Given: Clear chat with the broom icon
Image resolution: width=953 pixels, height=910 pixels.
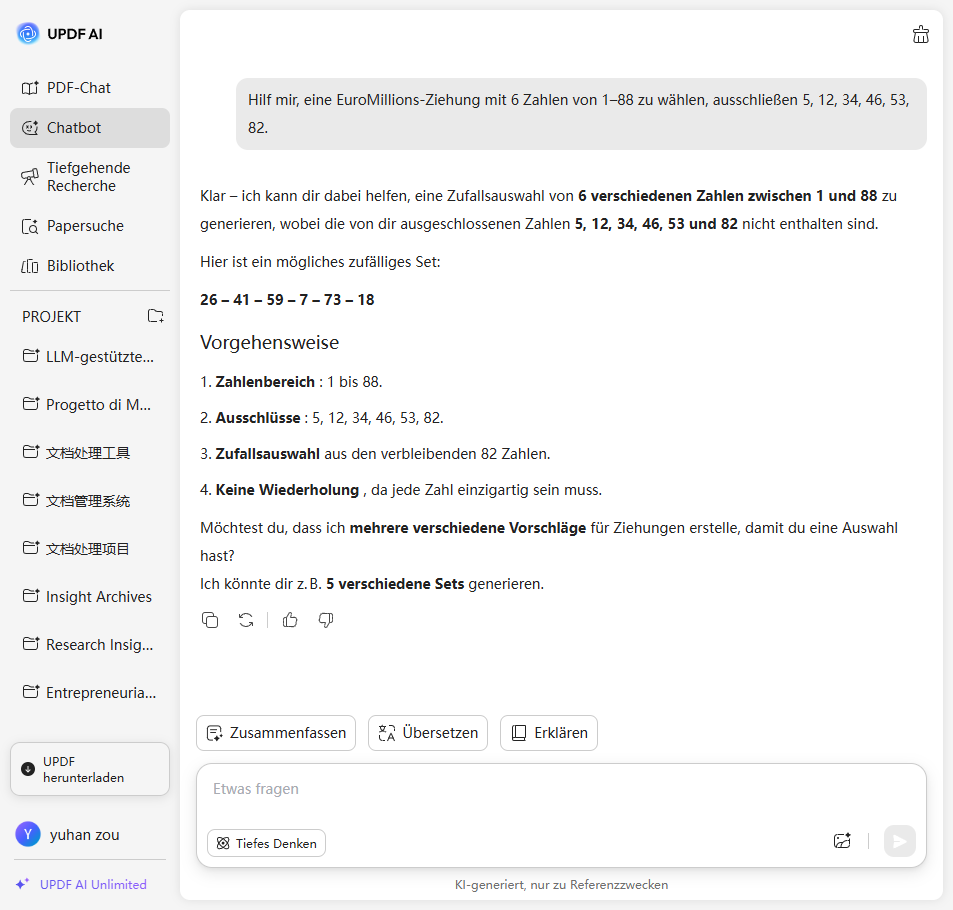Looking at the screenshot, I should [x=921, y=35].
